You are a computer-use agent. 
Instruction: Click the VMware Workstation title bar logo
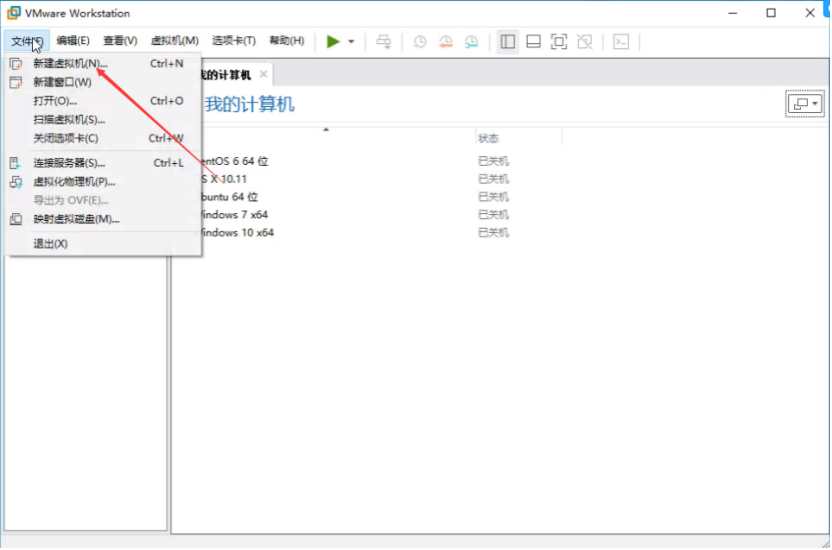coord(13,13)
